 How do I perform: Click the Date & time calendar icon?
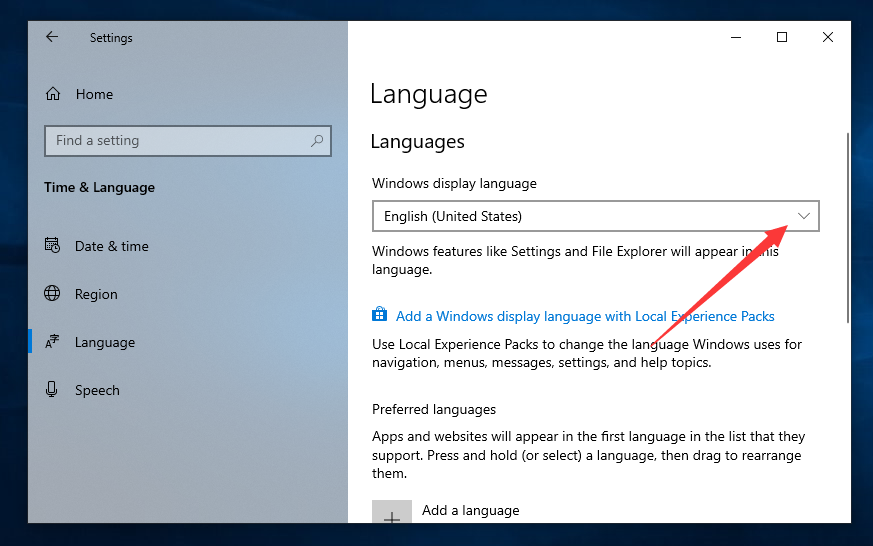pyautogui.click(x=52, y=245)
